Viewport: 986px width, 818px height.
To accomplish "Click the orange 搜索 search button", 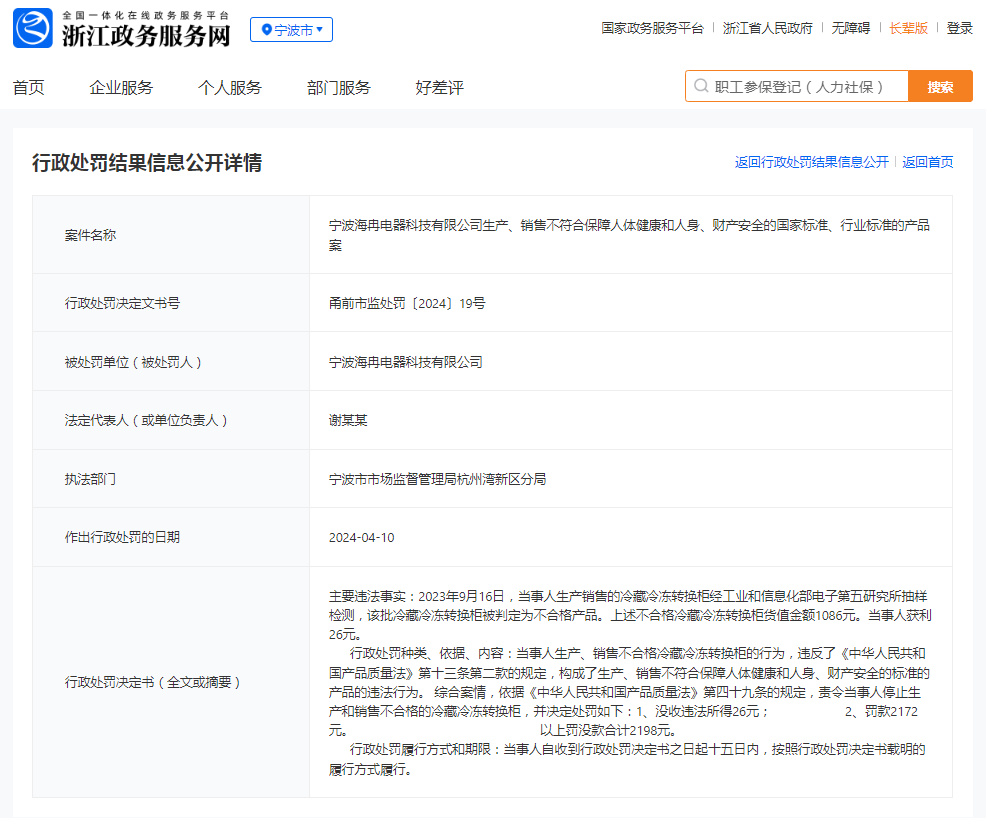I will click(x=940, y=86).
